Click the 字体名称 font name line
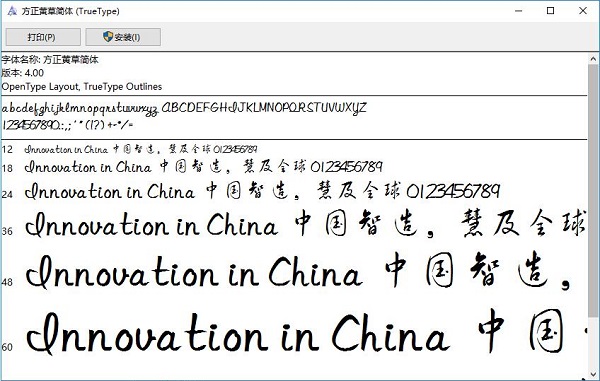600x381 pixels. click(50, 59)
